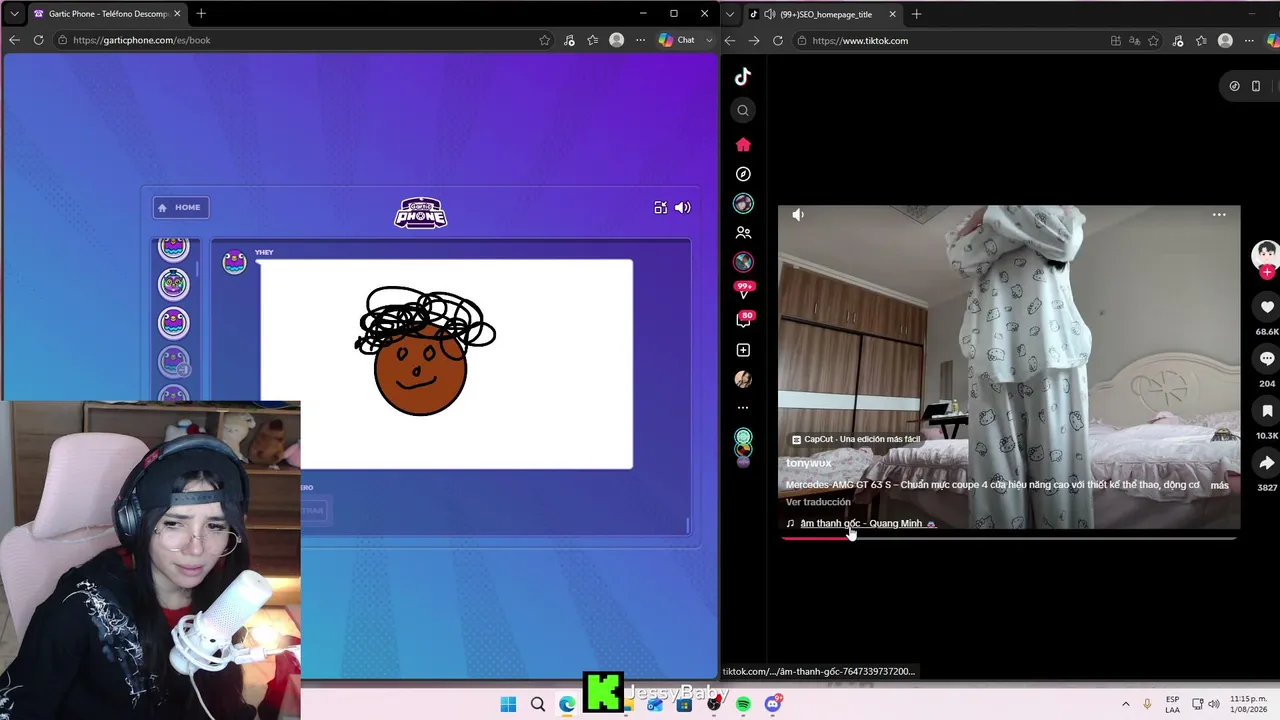Open the profile icon in TikTok browser window
The width and height of the screenshot is (1280, 720).
click(x=1225, y=41)
